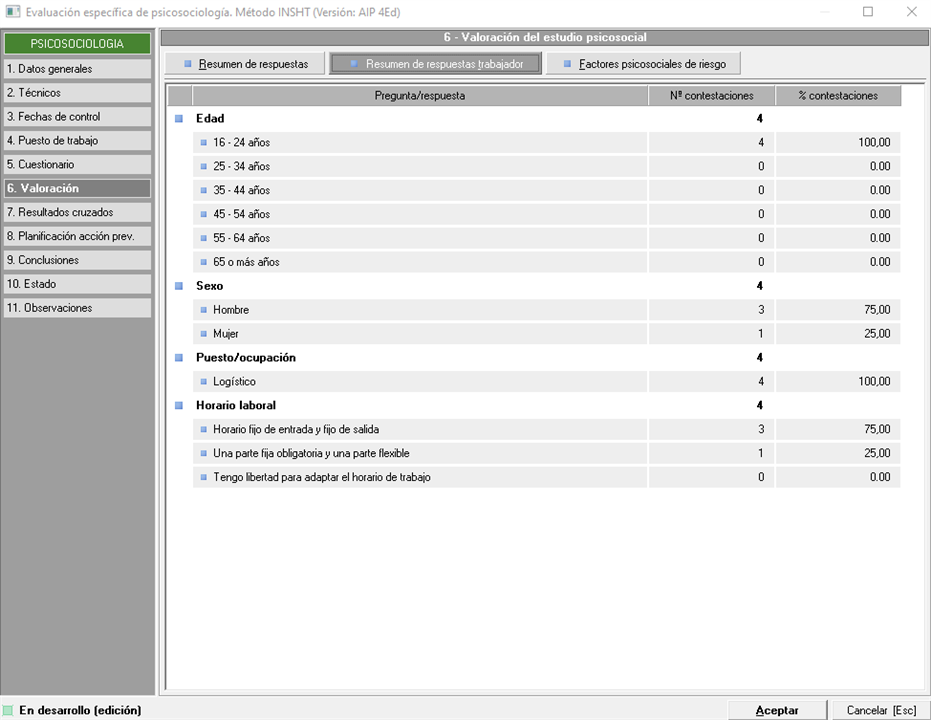
Task: Click the blue icon next to Horario laboral
Action: 179,406
